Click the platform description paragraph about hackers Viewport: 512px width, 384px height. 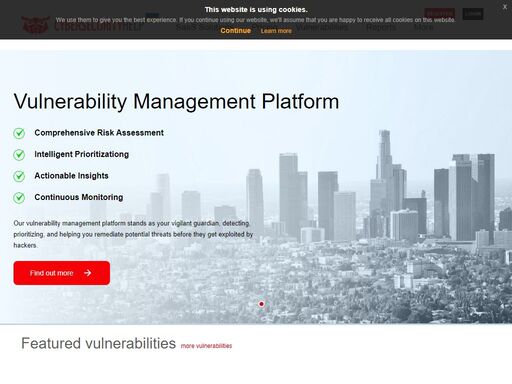pos(133,234)
